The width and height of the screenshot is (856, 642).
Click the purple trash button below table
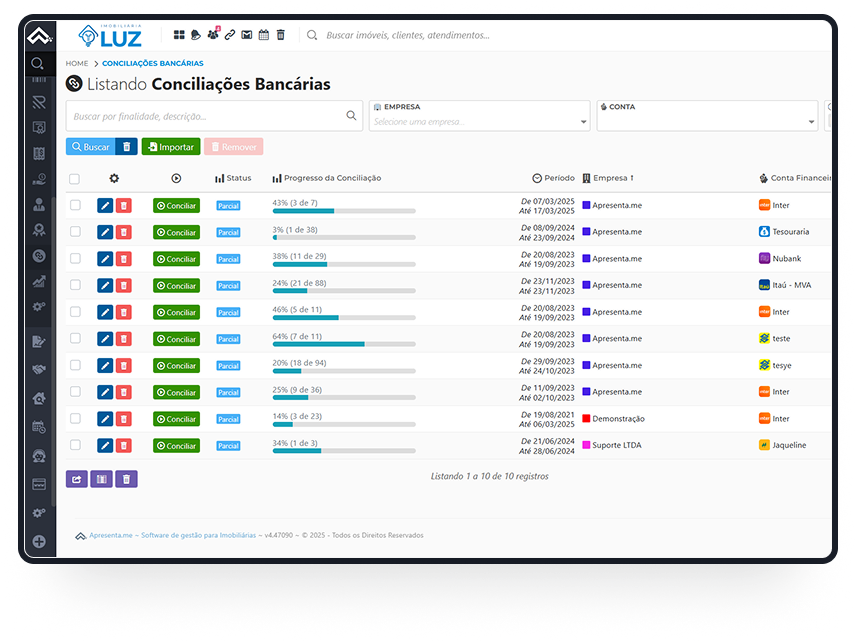click(x=126, y=479)
